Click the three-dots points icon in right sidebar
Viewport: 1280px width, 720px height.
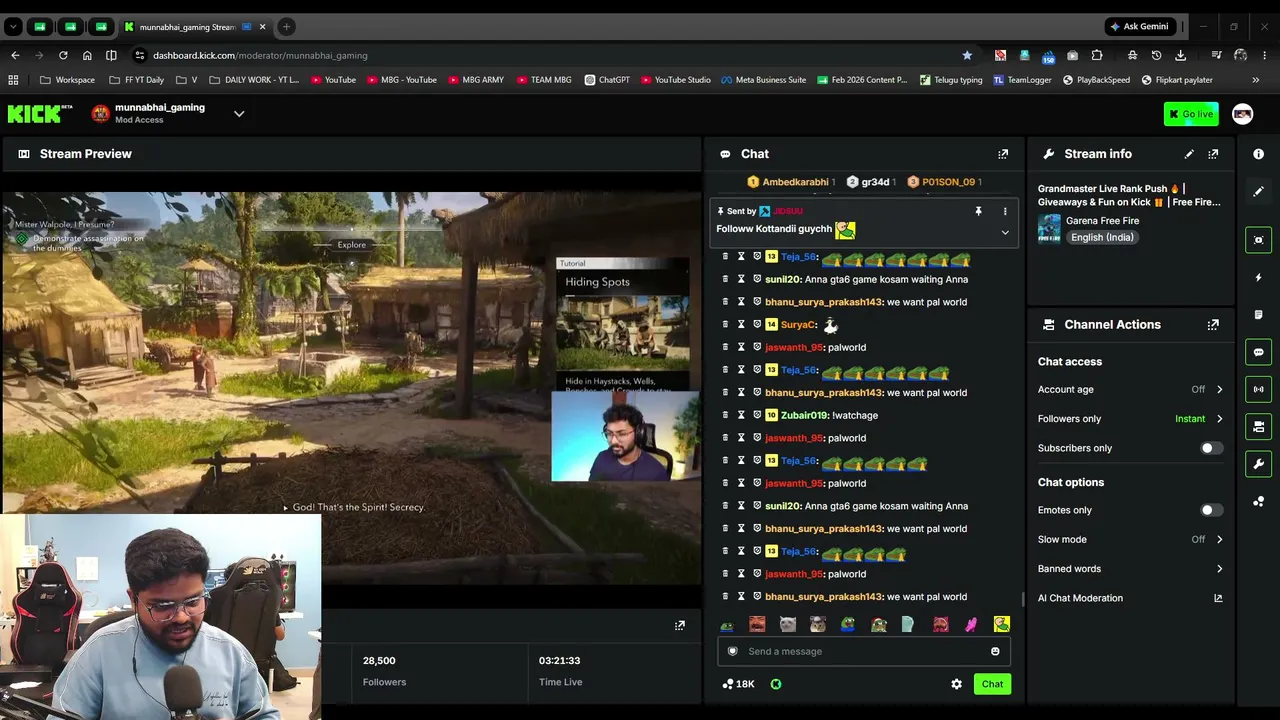point(1259,501)
